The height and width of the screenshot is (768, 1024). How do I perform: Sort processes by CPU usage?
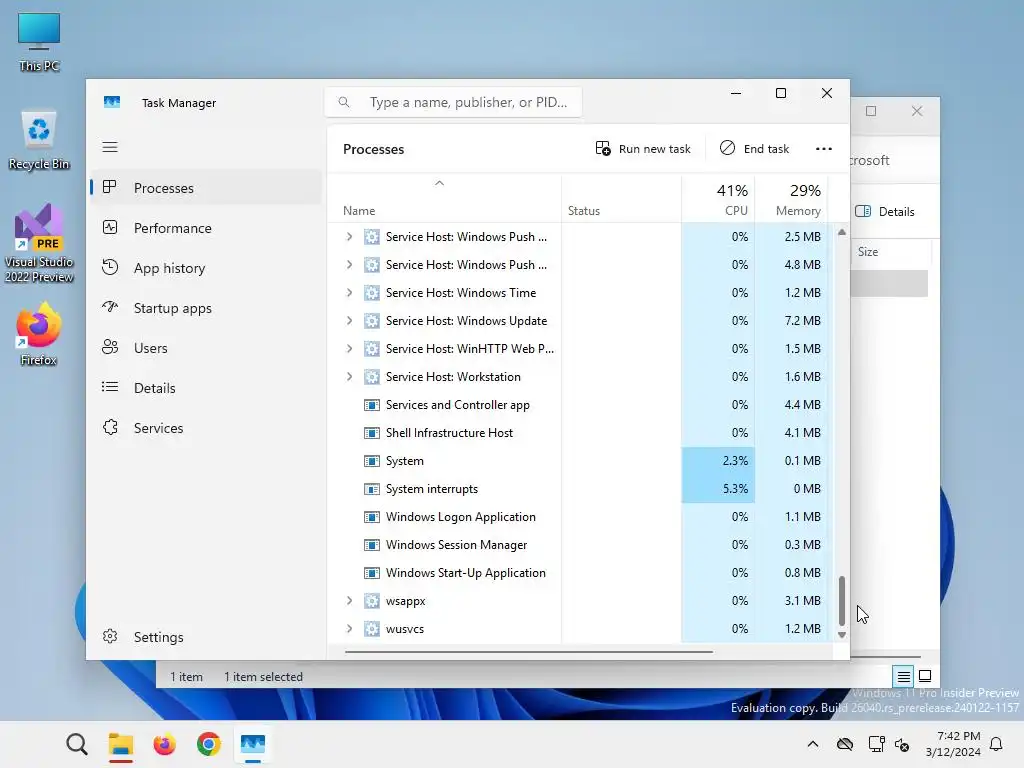(x=718, y=199)
